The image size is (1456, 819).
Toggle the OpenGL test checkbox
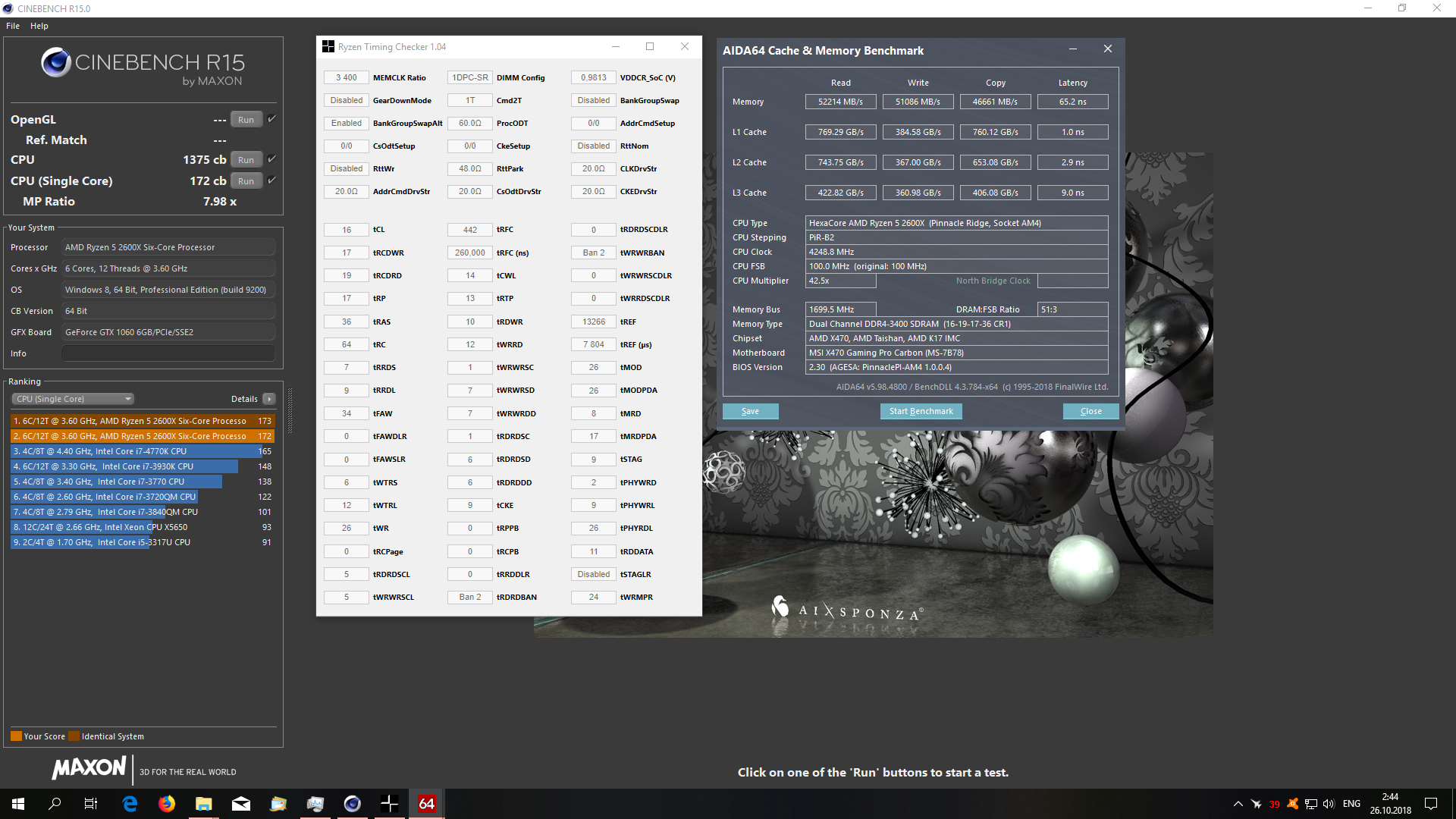271,119
